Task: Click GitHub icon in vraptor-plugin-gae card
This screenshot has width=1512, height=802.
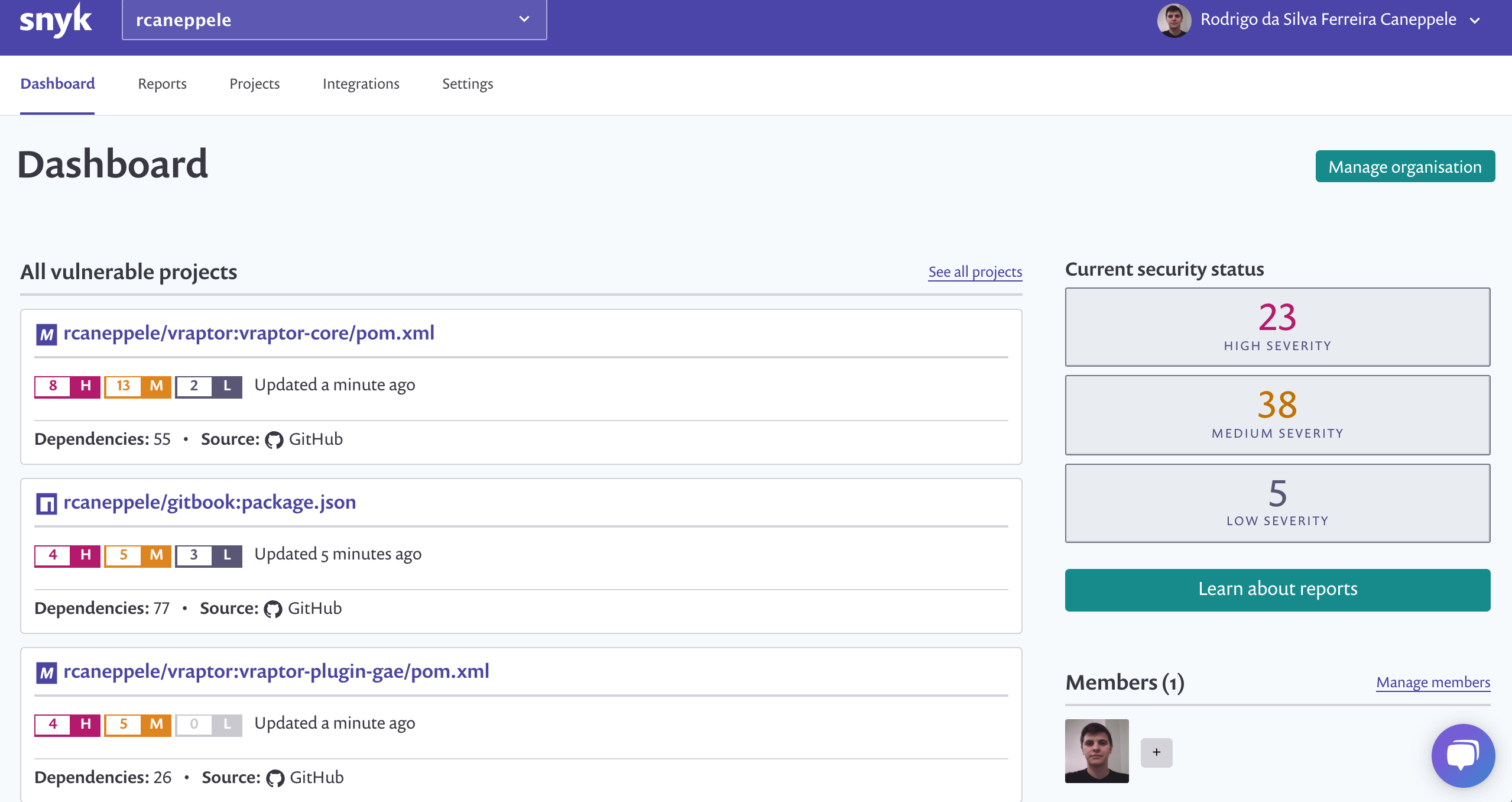Action: click(275, 778)
